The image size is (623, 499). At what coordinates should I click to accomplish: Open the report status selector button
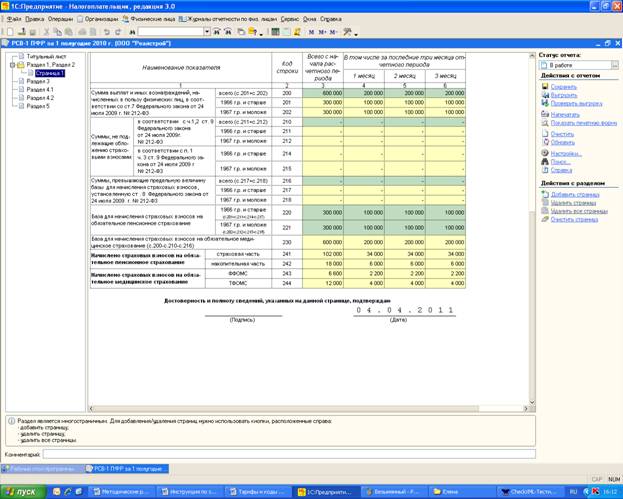[615, 65]
